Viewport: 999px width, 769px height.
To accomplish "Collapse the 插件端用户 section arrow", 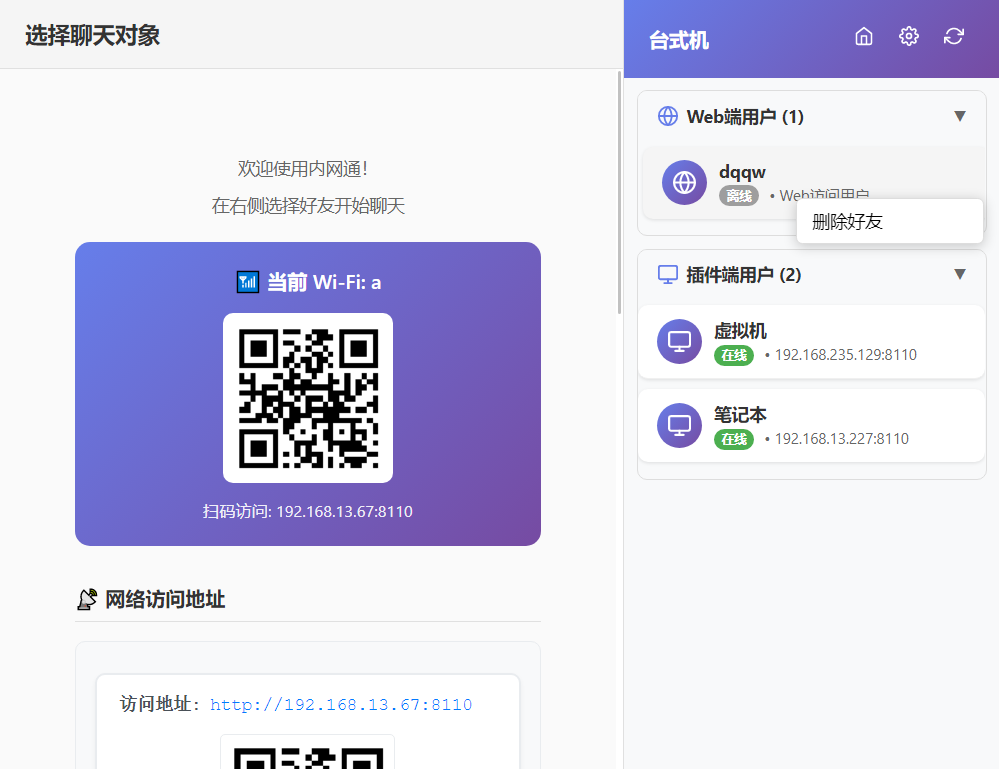I will tap(959, 274).
